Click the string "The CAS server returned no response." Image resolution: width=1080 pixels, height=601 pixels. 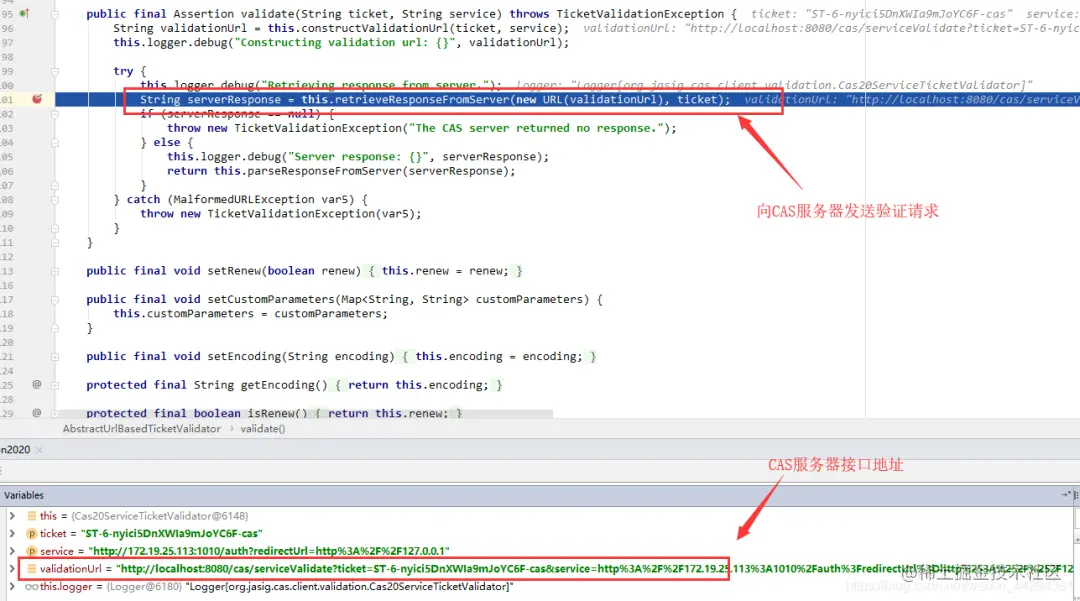[536, 128]
